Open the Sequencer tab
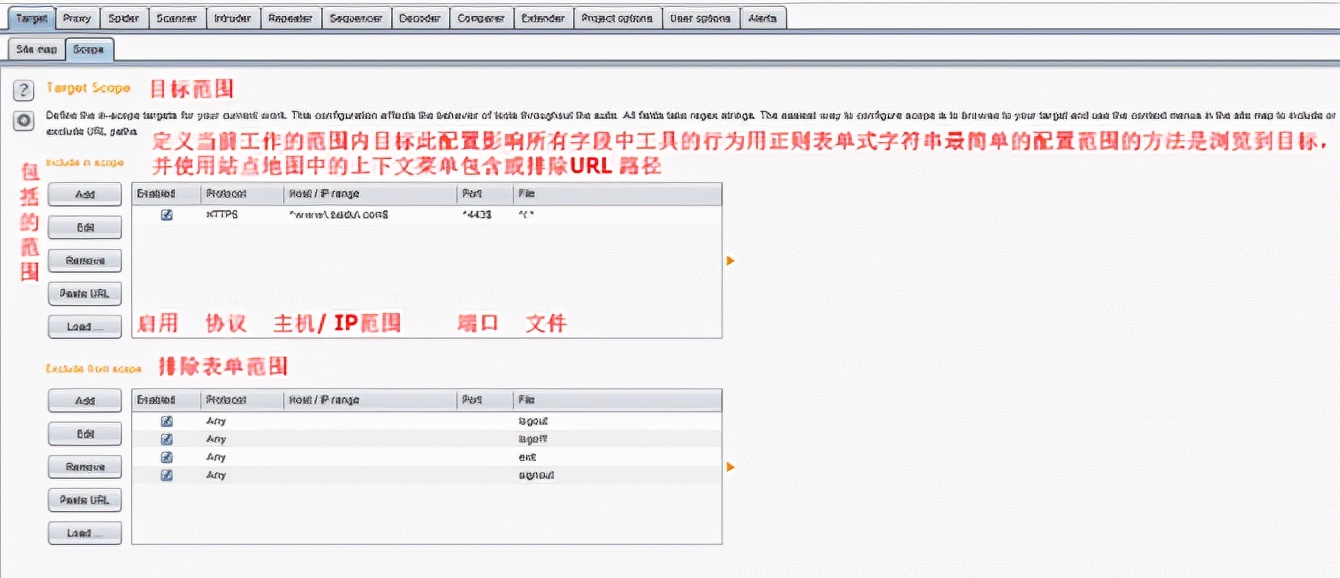This screenshot has height=578, width=1340. (x=355, y=18)
